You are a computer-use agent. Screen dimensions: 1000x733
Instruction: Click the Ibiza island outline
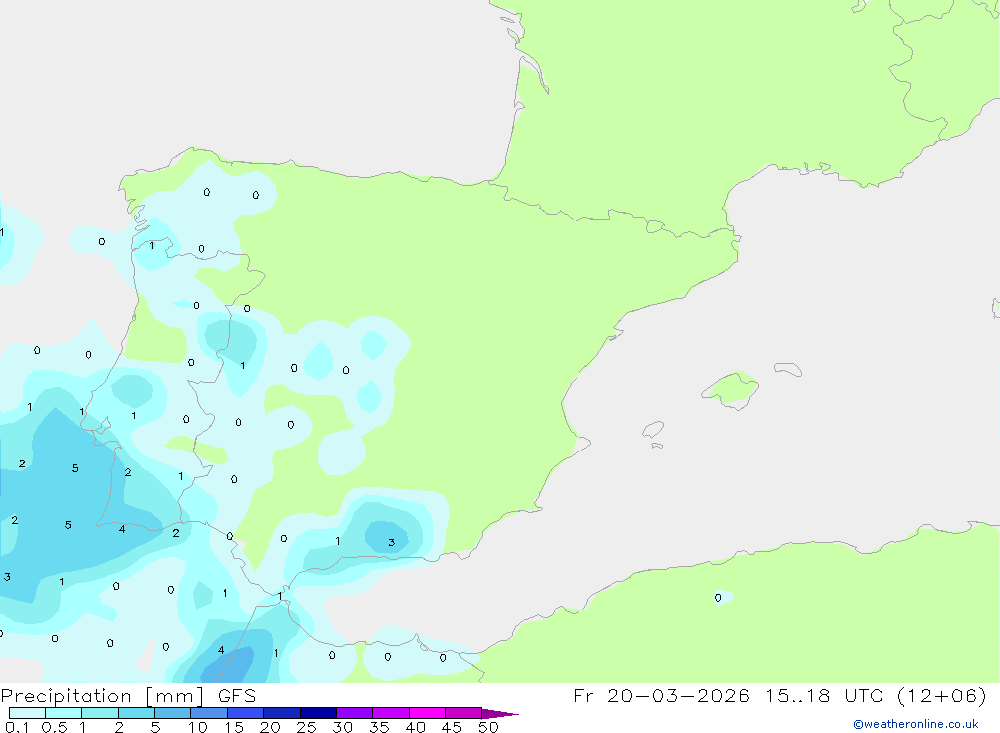coord(653,430)
